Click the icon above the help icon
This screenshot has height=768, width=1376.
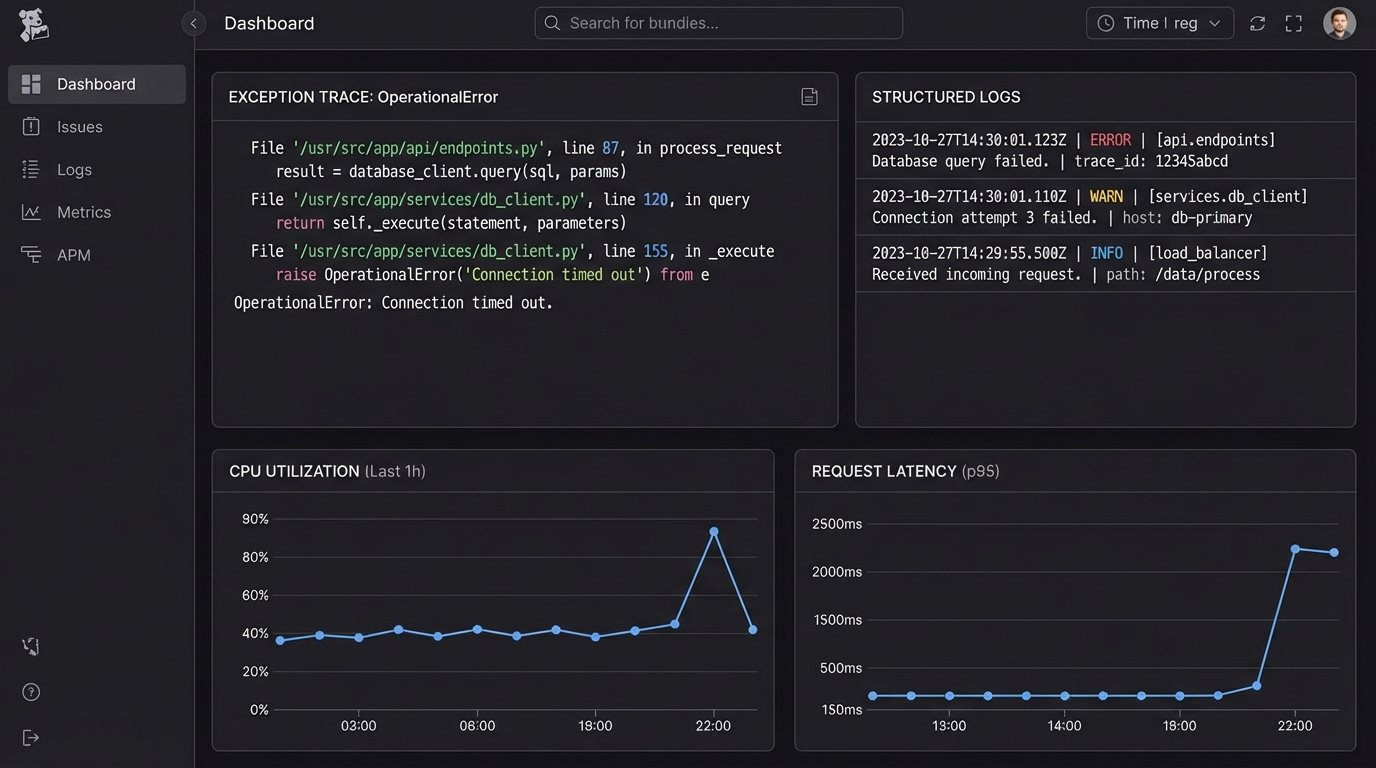[x=31, y=647]
